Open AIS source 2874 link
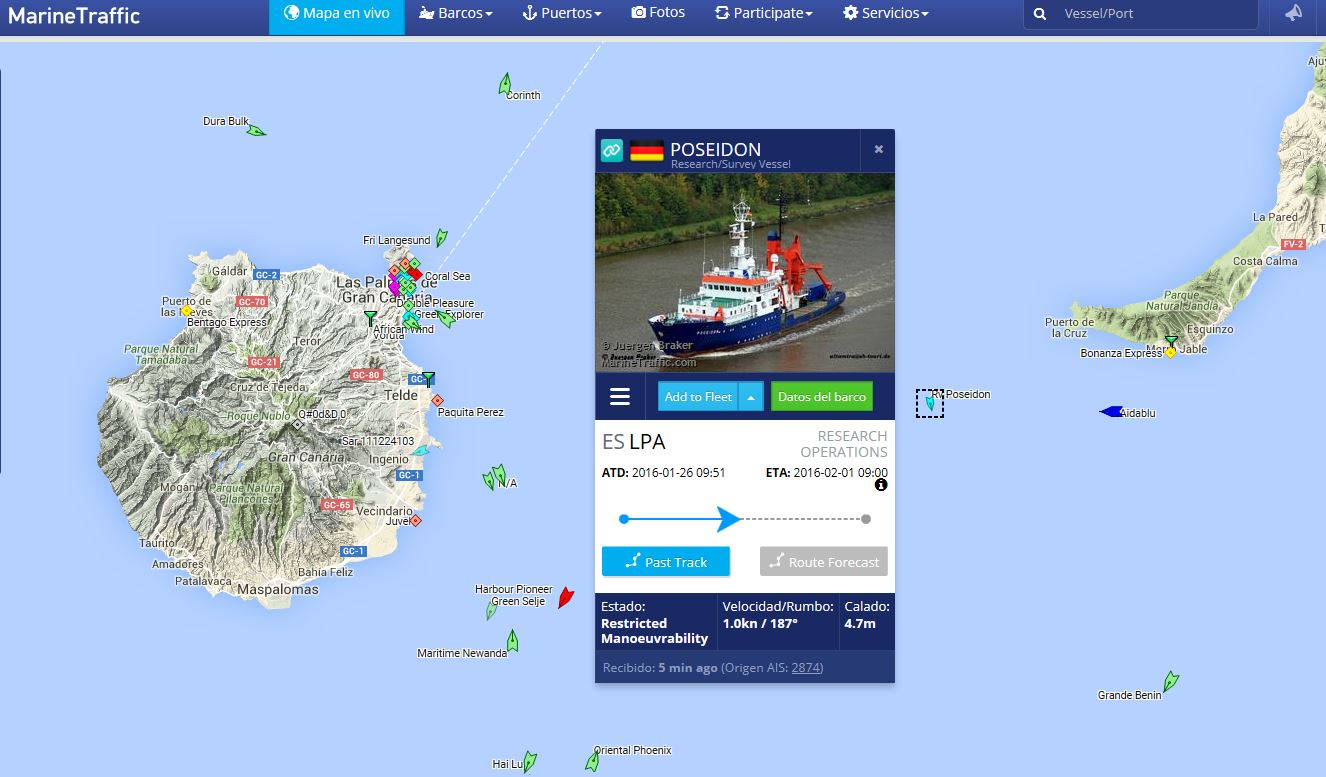This screenshot has width=1326, height=777. coord(805,668)
